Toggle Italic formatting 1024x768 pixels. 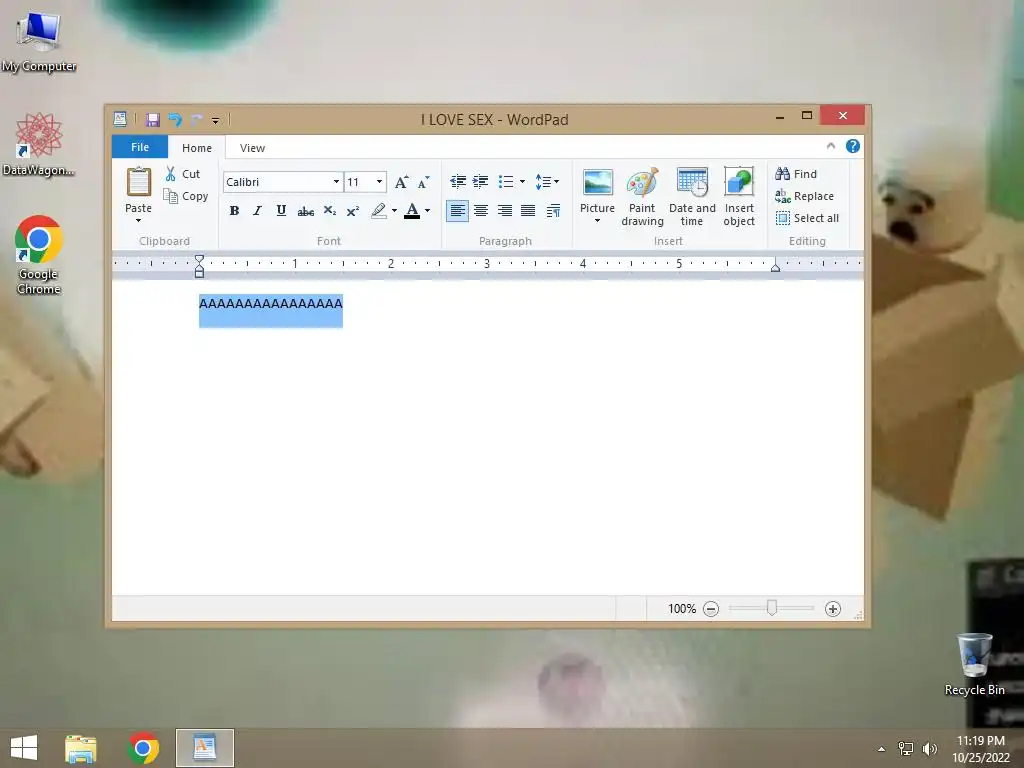point(257,211)
